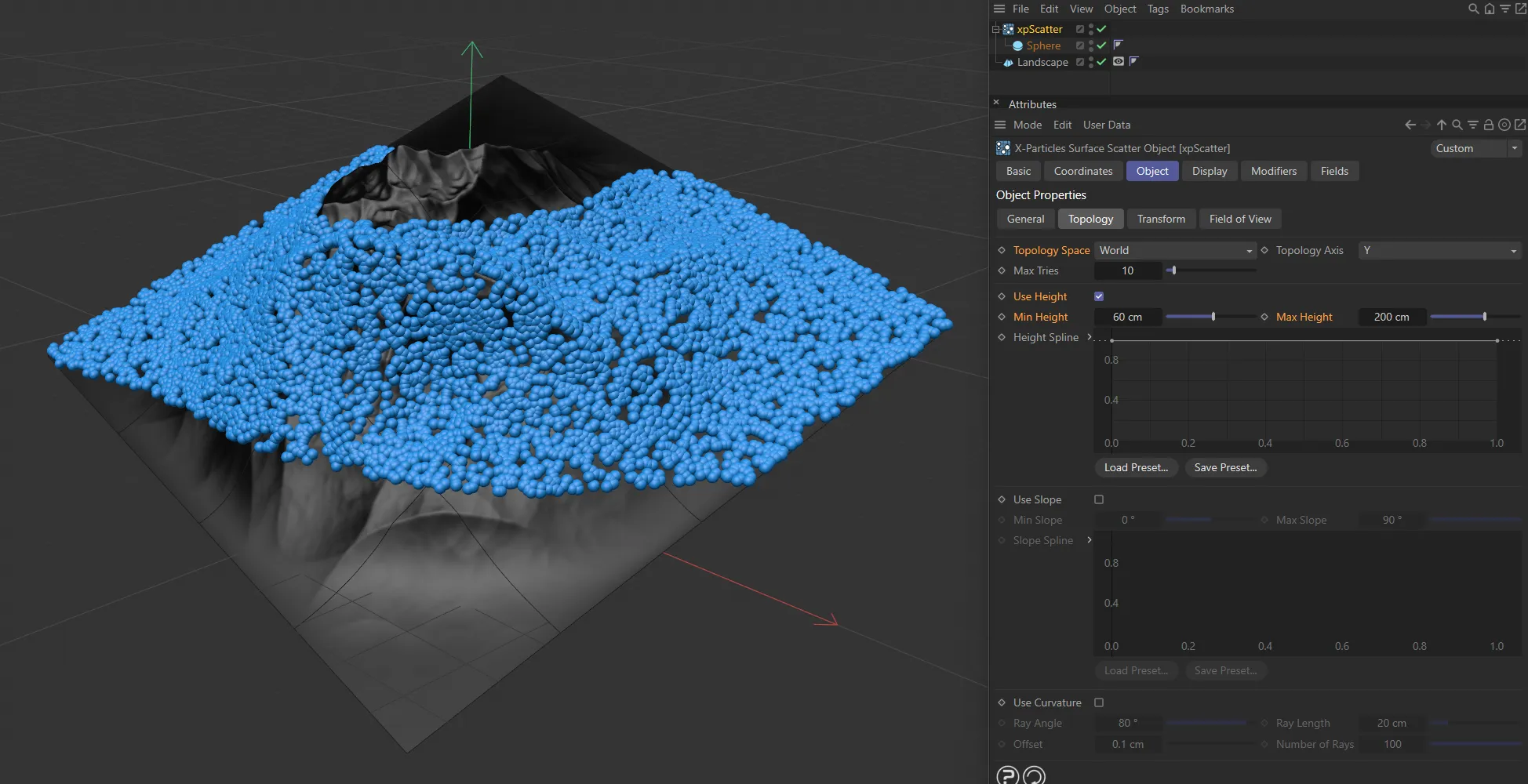Switch to the Modifiers tab
The height and width of the screenshot is (784, 1528).
1273,171
